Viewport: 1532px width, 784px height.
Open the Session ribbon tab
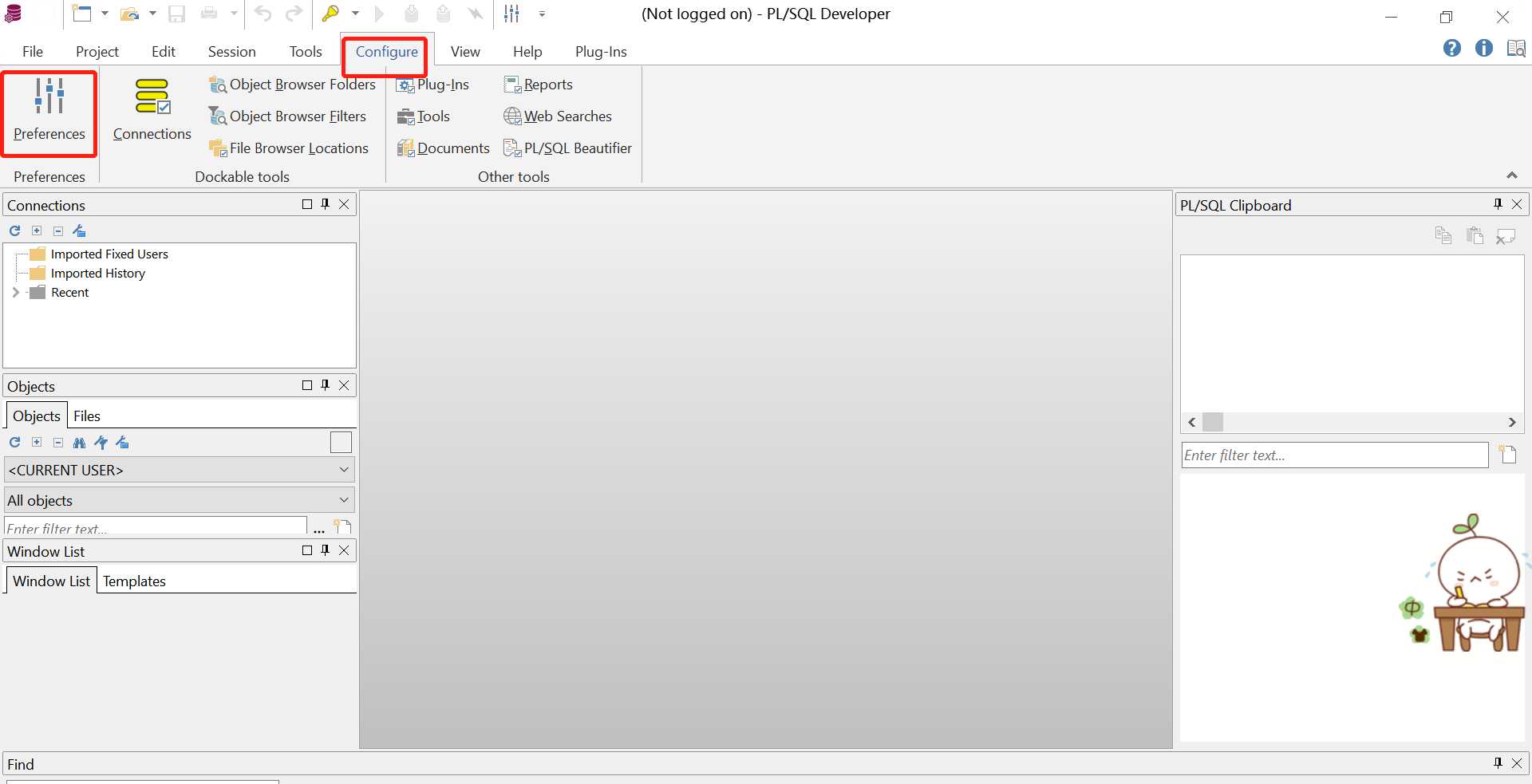tap(232, 52)
